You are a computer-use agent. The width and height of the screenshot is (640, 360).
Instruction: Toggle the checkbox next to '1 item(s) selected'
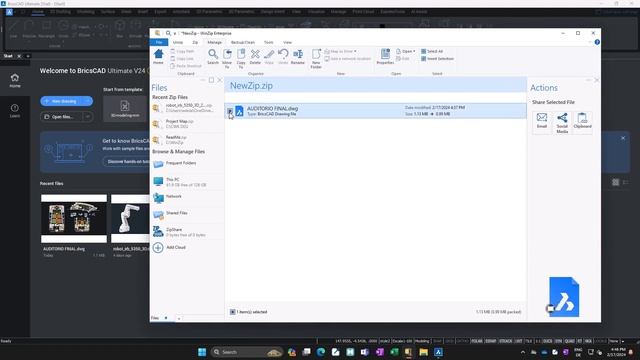point(232,312)
